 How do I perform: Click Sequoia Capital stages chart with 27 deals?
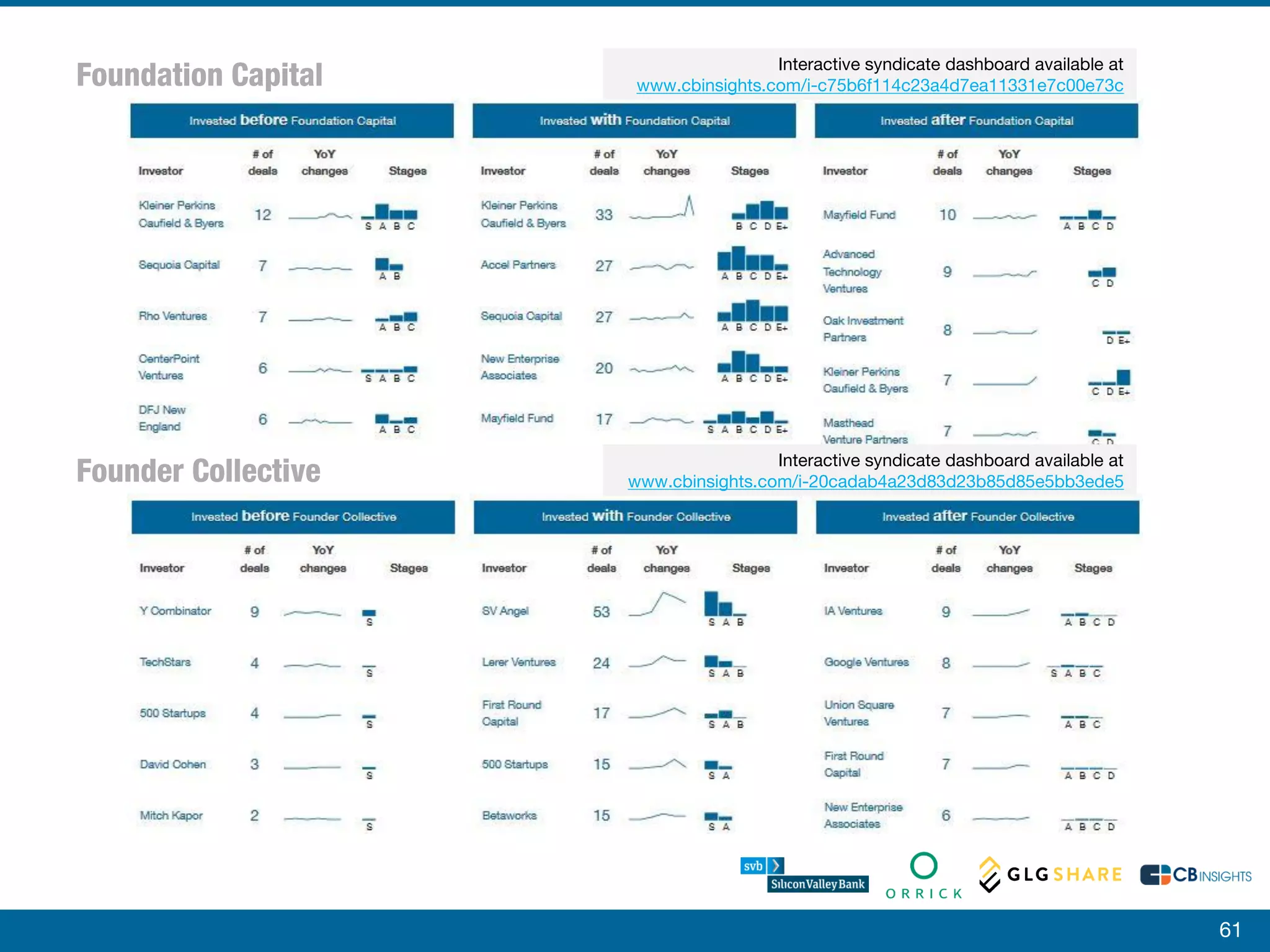(753, 315)
